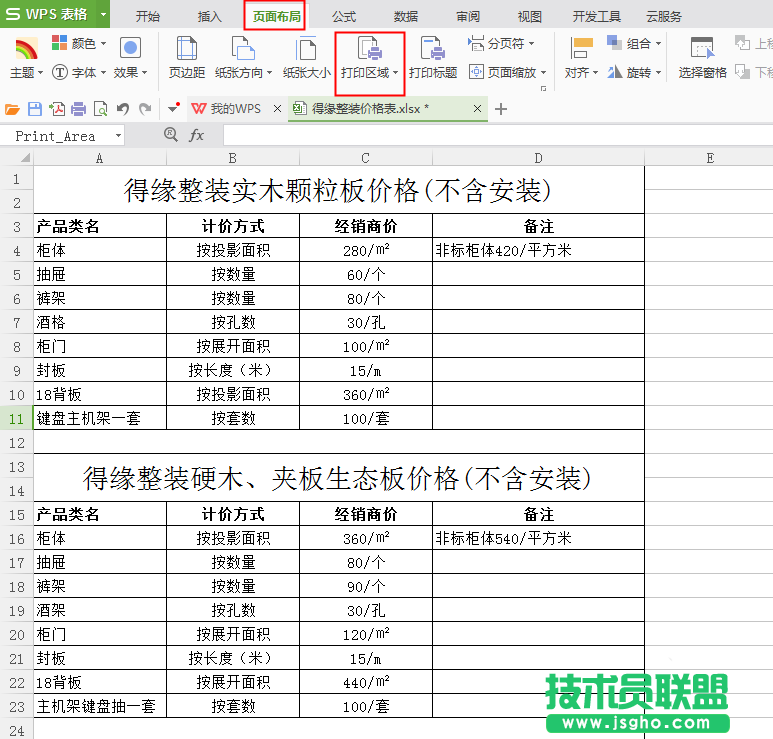Click the fx insert function icon

point(196,135)
